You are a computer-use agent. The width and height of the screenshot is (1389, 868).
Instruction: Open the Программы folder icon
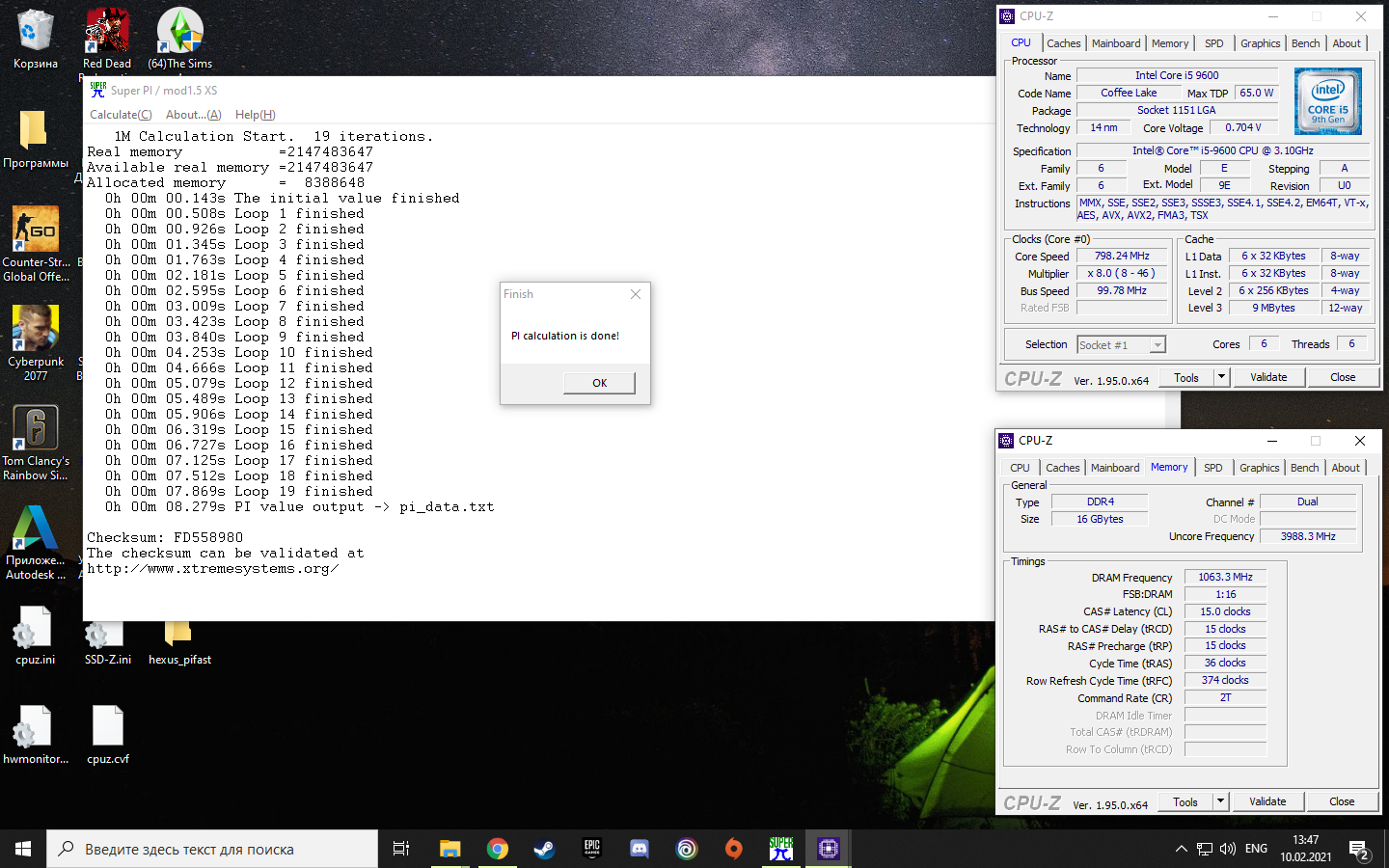coord(35,139)
